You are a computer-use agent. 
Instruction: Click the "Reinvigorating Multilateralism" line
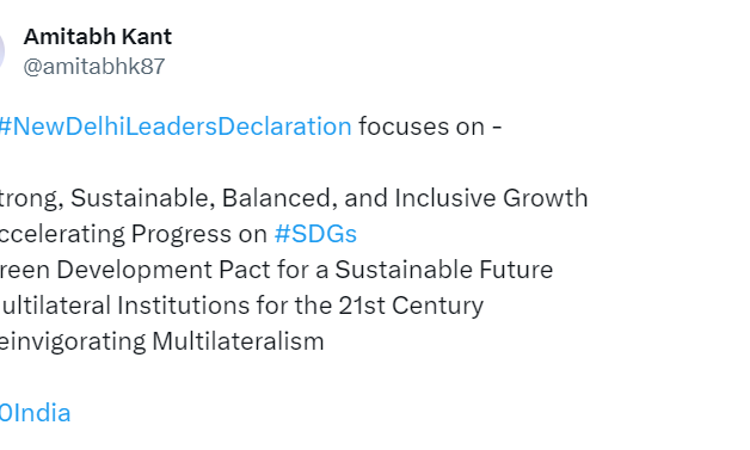tap(162, 341)
